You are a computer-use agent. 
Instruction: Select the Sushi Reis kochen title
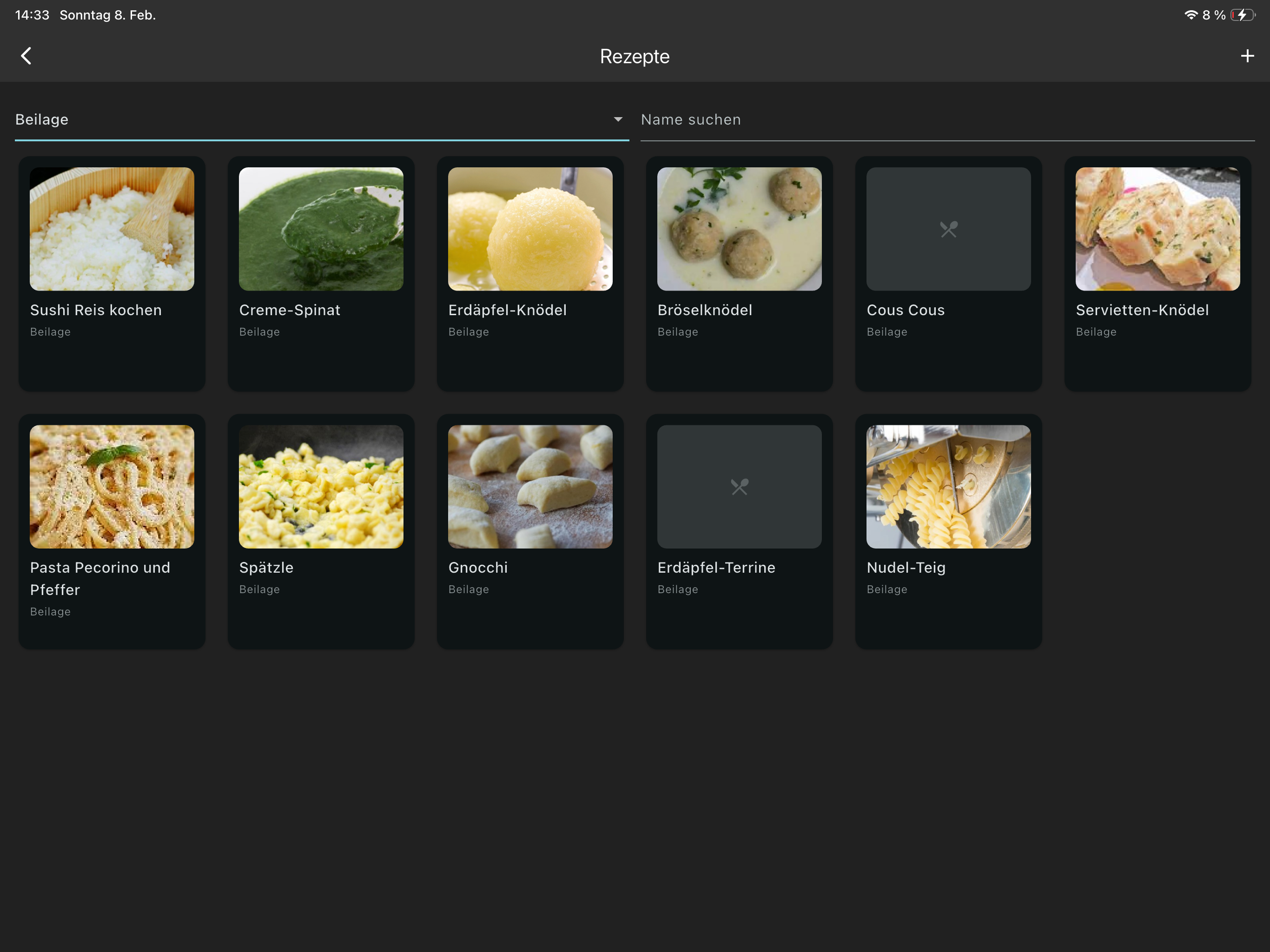[x=96, y=310]
